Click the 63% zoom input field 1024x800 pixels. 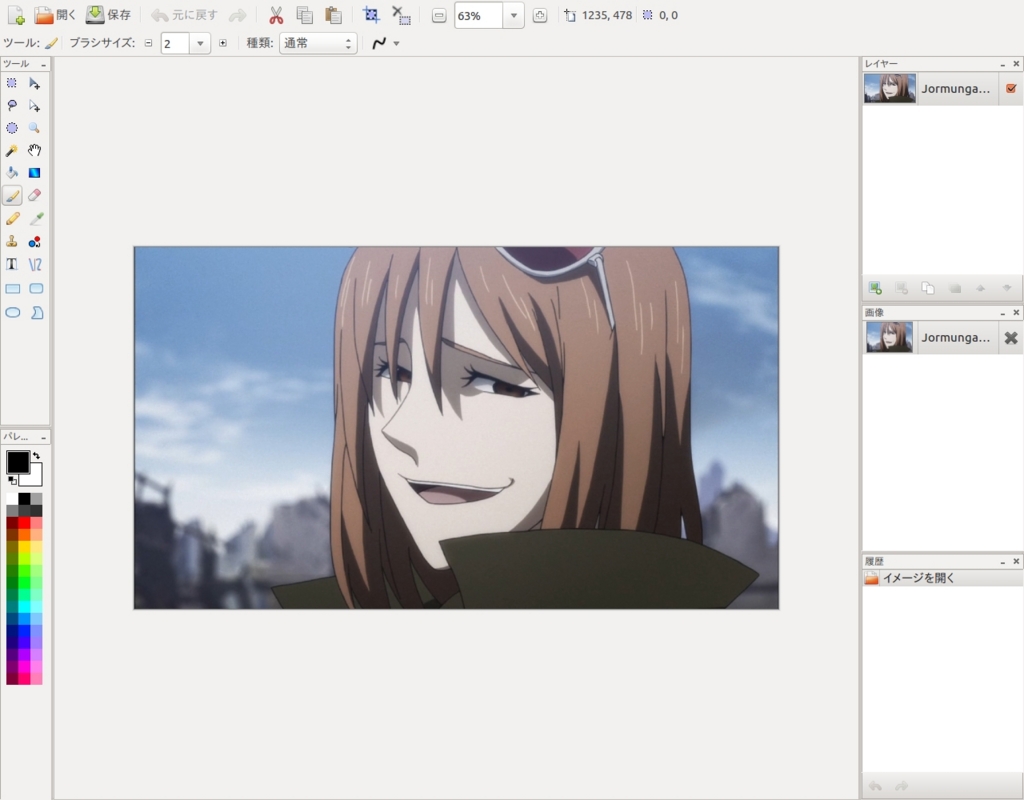click(x=479, y=16)
